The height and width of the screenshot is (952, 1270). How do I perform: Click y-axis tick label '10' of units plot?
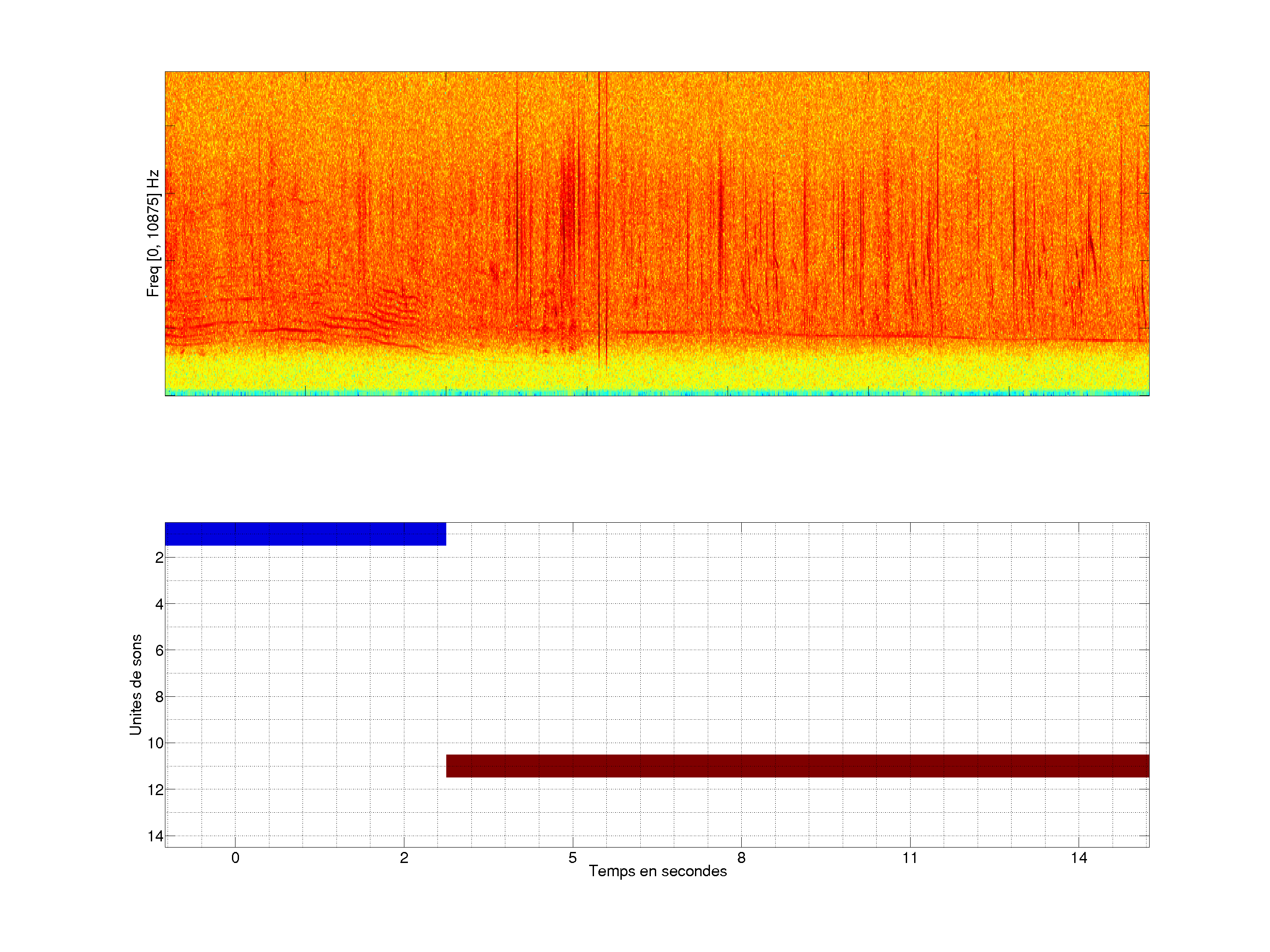click(x=156, y=744)
